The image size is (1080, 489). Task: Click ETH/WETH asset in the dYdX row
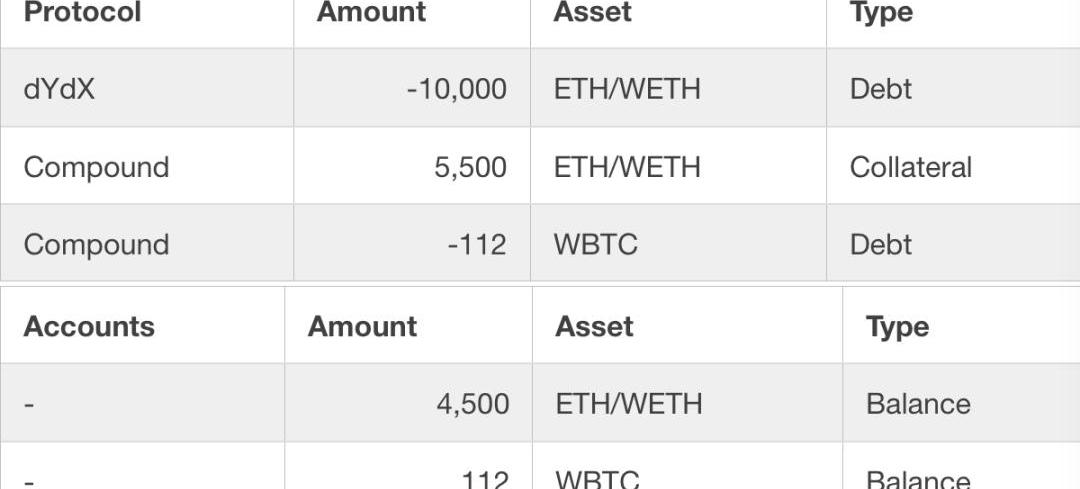click(627, 89)
